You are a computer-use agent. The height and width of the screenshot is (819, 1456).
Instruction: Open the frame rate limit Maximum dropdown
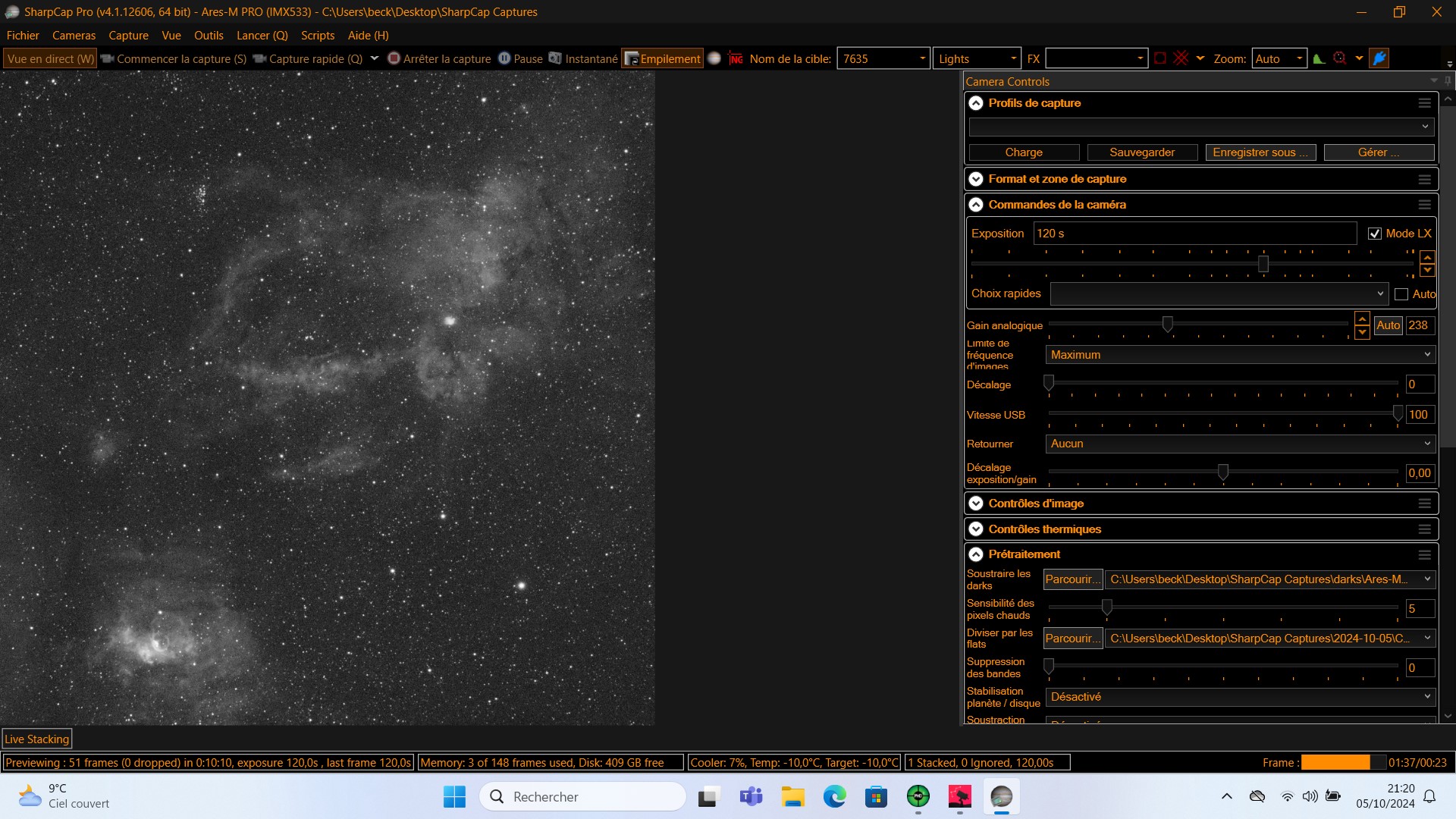tap(1241, 355)
